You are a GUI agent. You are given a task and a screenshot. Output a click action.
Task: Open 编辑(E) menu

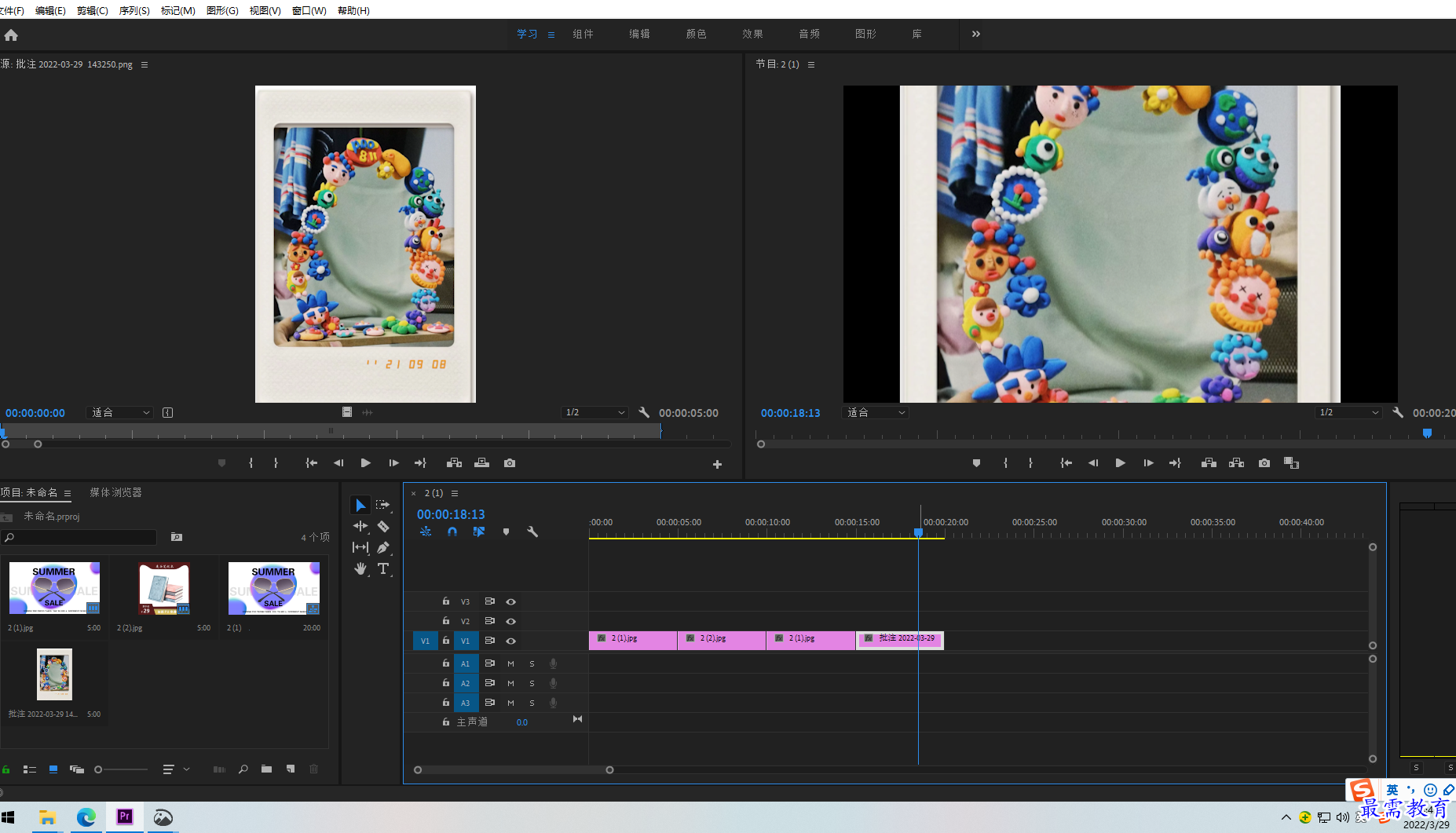50,10
